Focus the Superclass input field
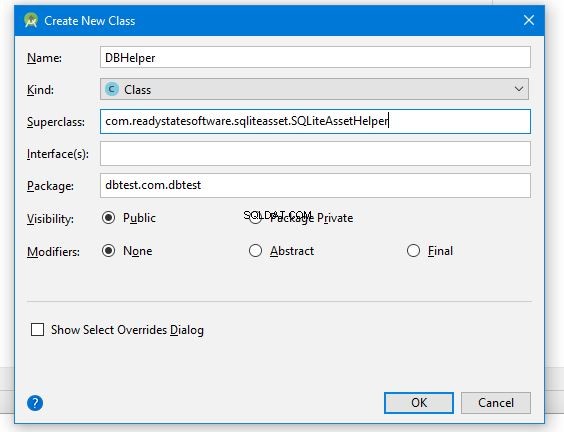 pyautogui.click(x=315, y=121)
